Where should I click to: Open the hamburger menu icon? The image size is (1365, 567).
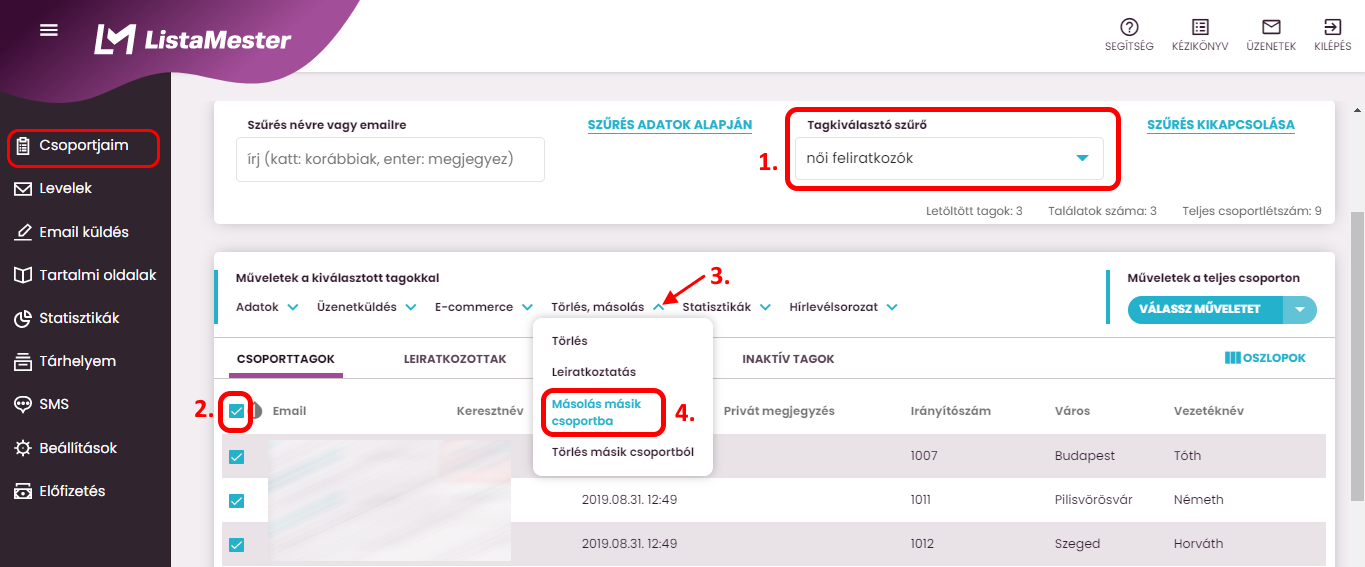point(49,30)
